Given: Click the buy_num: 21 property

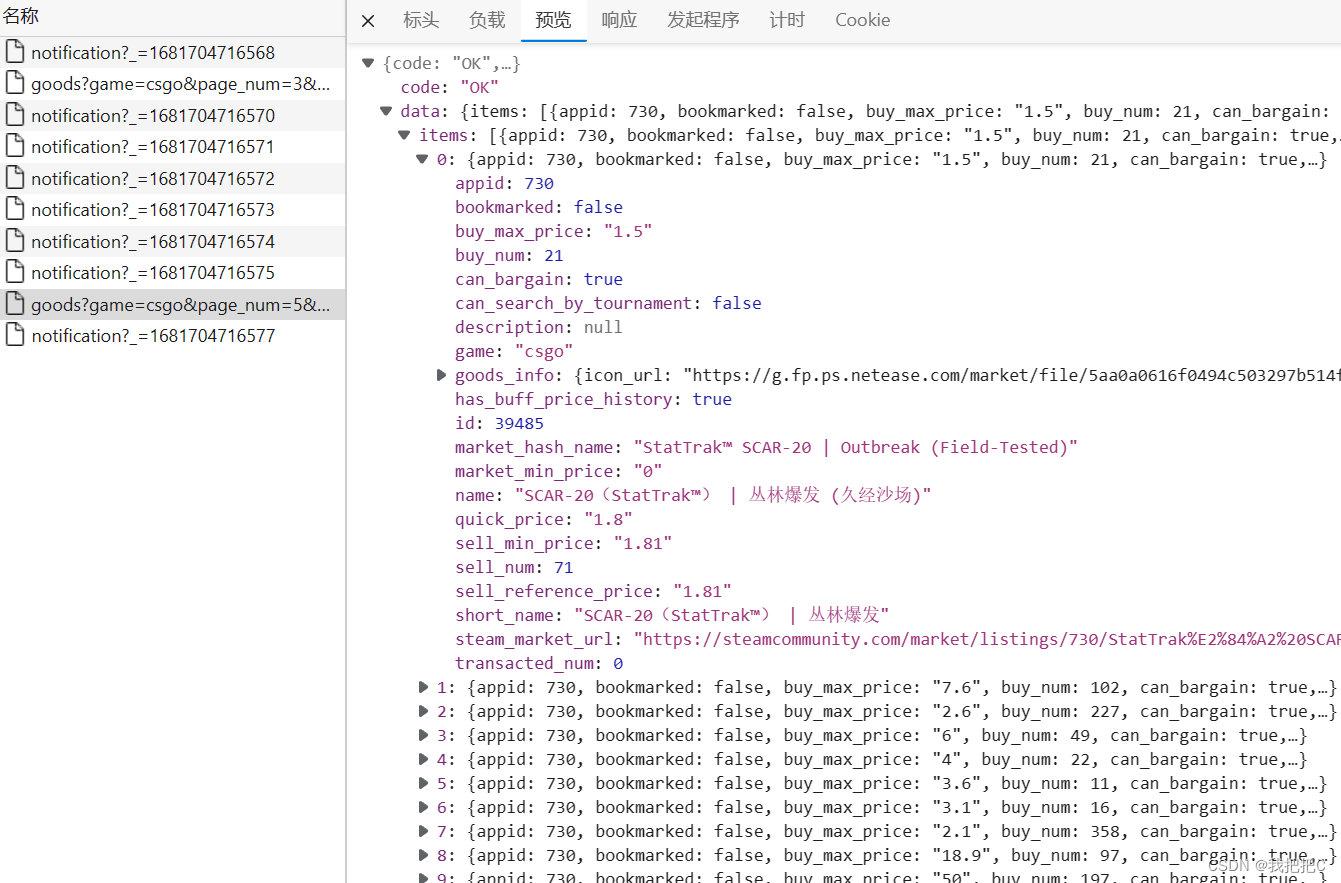Looking at the screenshot, I should point(509,255).
